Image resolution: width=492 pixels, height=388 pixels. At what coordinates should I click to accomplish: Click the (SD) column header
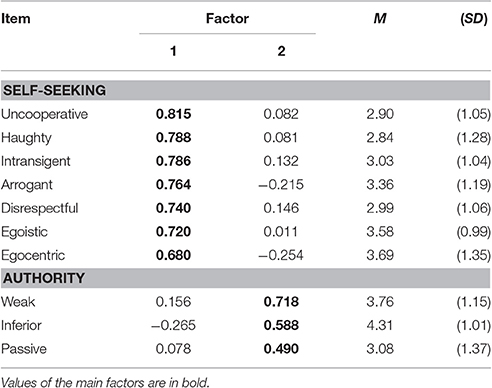[x=474, y=19]
